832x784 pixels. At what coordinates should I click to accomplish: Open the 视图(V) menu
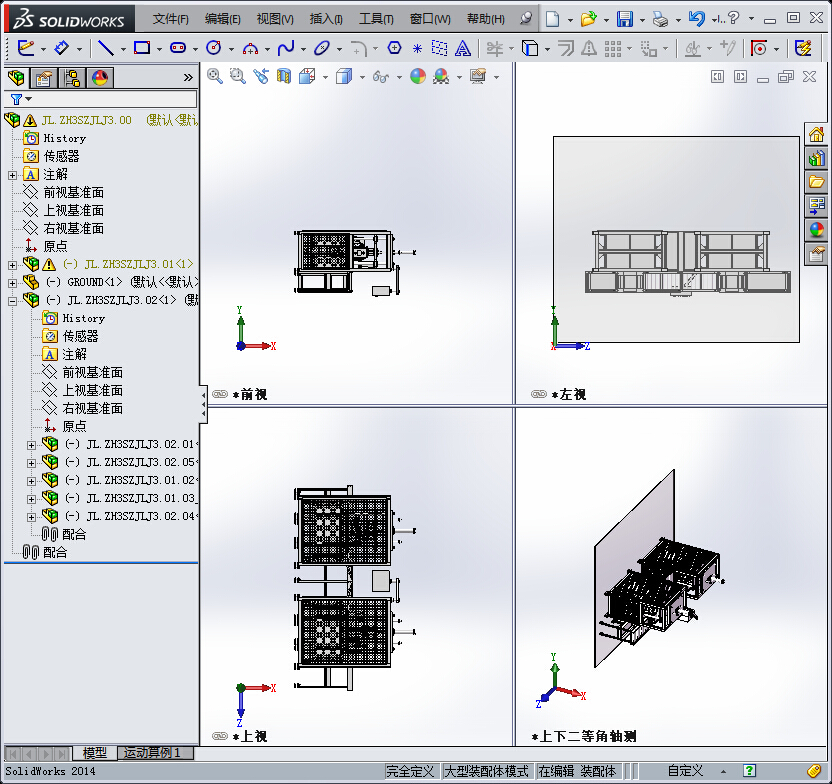(x=275, y=19)
